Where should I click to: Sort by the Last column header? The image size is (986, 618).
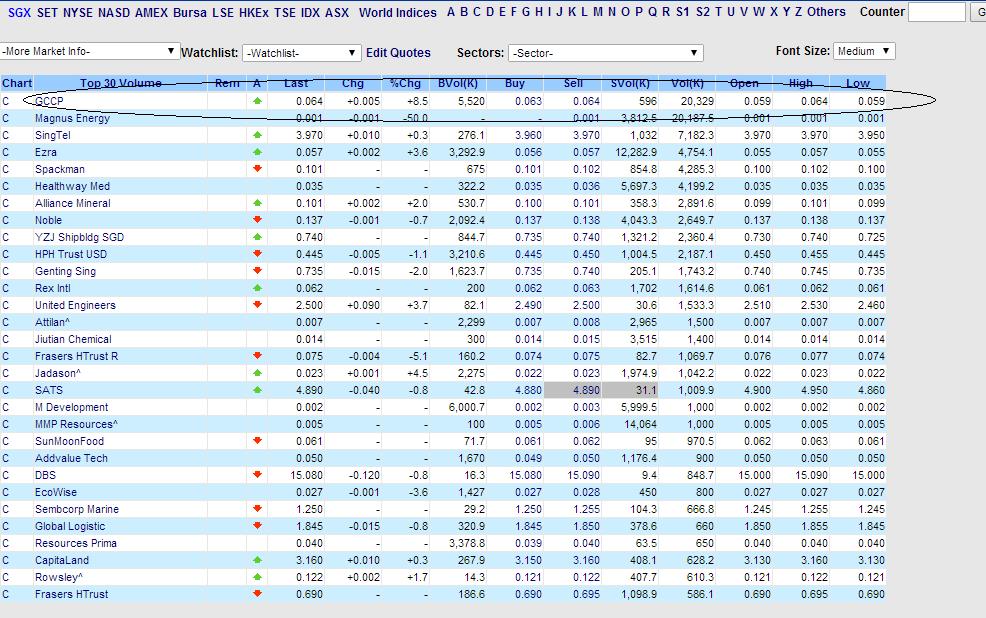click(296, 83)
